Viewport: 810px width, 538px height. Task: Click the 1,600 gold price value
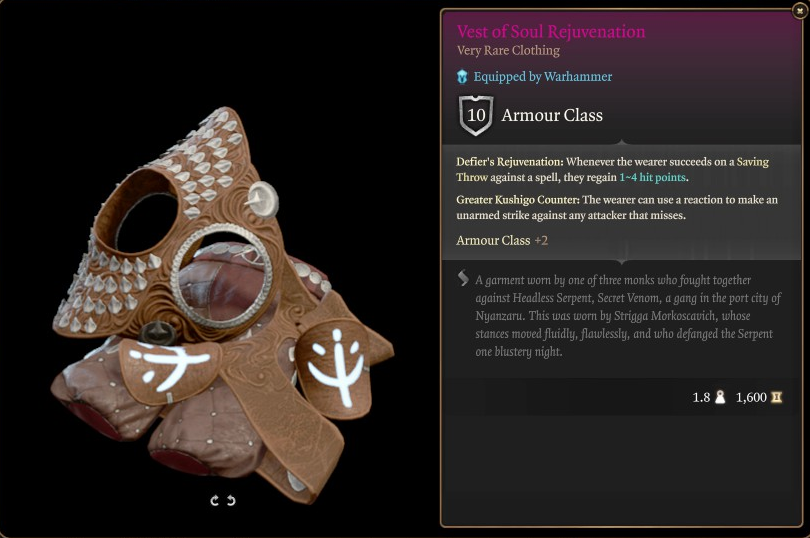pos(751,398)
